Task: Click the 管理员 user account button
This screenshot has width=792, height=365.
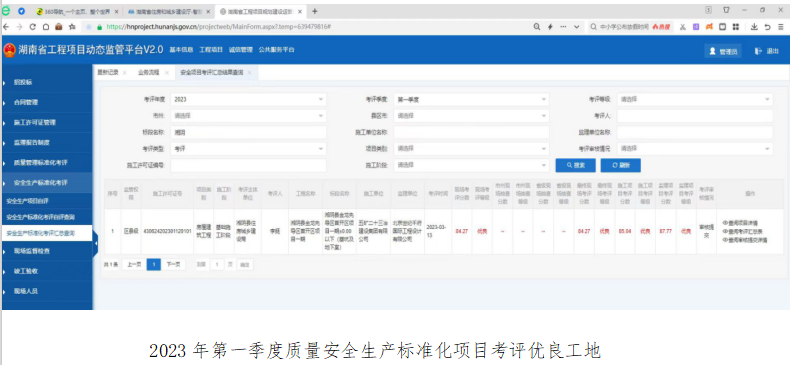Action: click(723, 51)
